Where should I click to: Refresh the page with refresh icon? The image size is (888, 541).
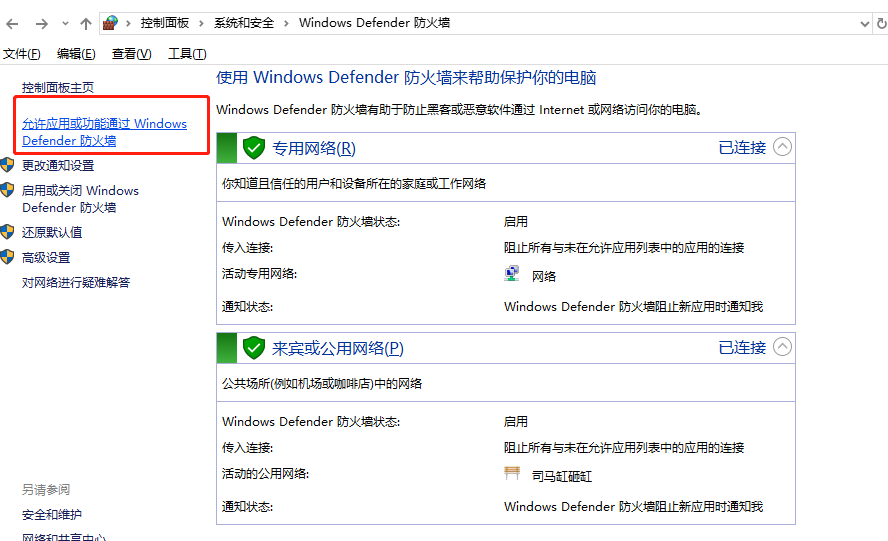(881, 24)
